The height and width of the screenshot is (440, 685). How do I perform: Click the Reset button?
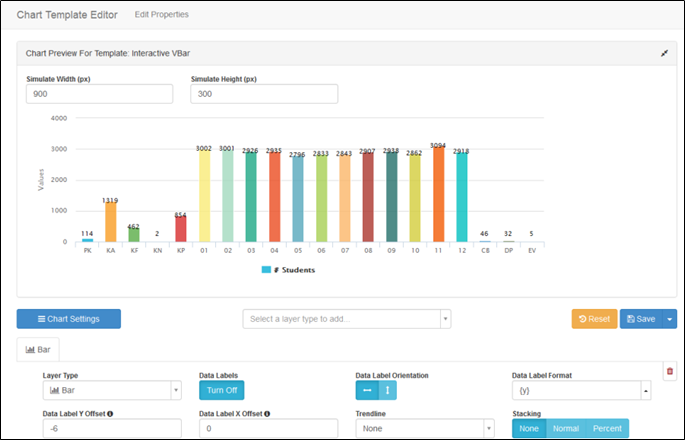594,319
